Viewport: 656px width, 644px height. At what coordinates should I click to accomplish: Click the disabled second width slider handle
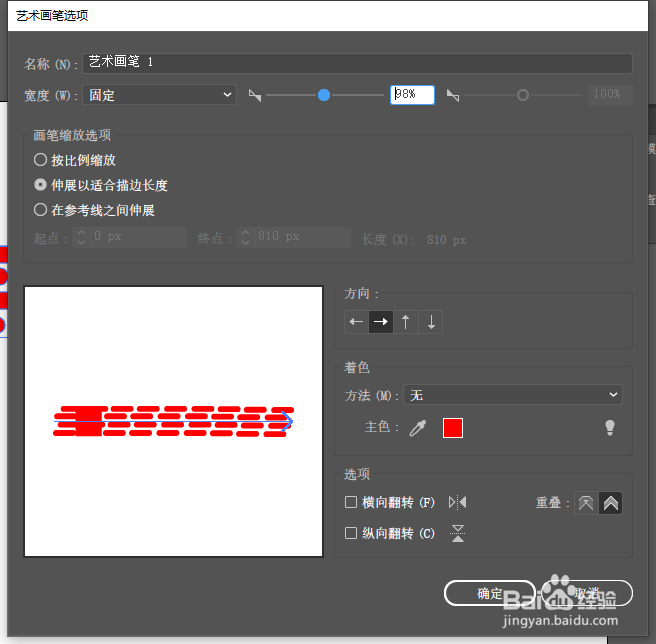click(x=523, y=95)
